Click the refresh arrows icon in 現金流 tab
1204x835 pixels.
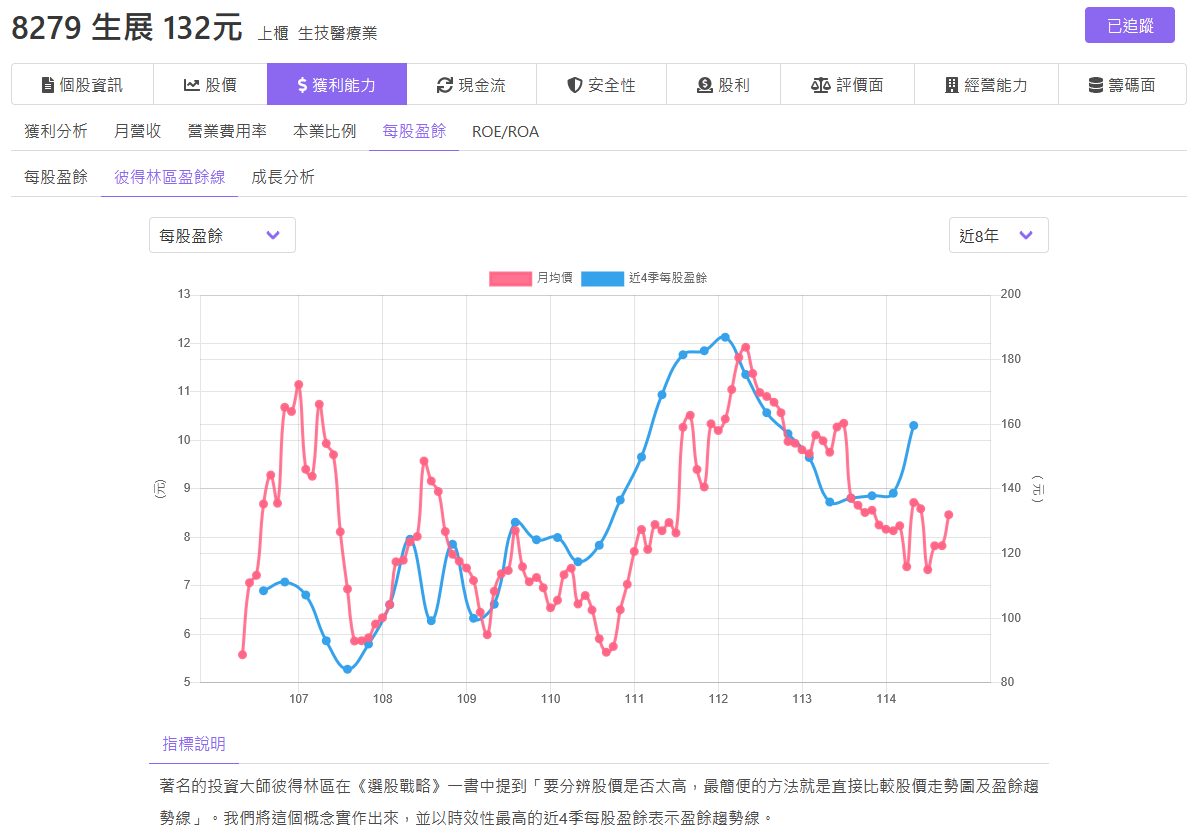click(x=445, y=85)
